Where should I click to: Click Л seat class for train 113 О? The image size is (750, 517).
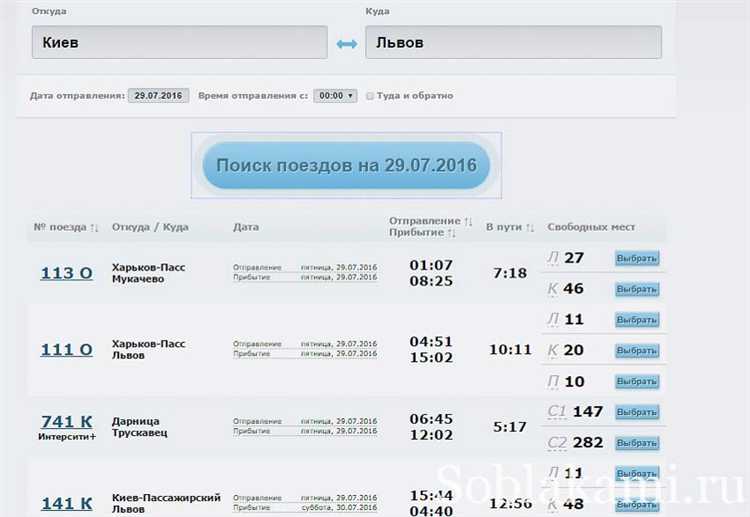pos(553,258)
